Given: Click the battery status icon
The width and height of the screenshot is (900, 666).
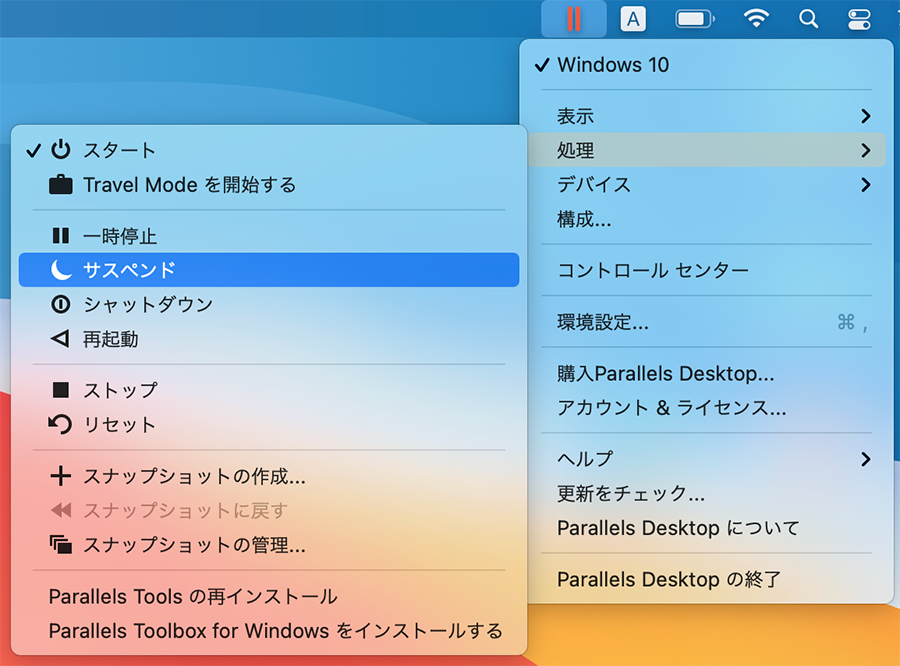Looking at the screenshot, I should [x=695, y=19].
